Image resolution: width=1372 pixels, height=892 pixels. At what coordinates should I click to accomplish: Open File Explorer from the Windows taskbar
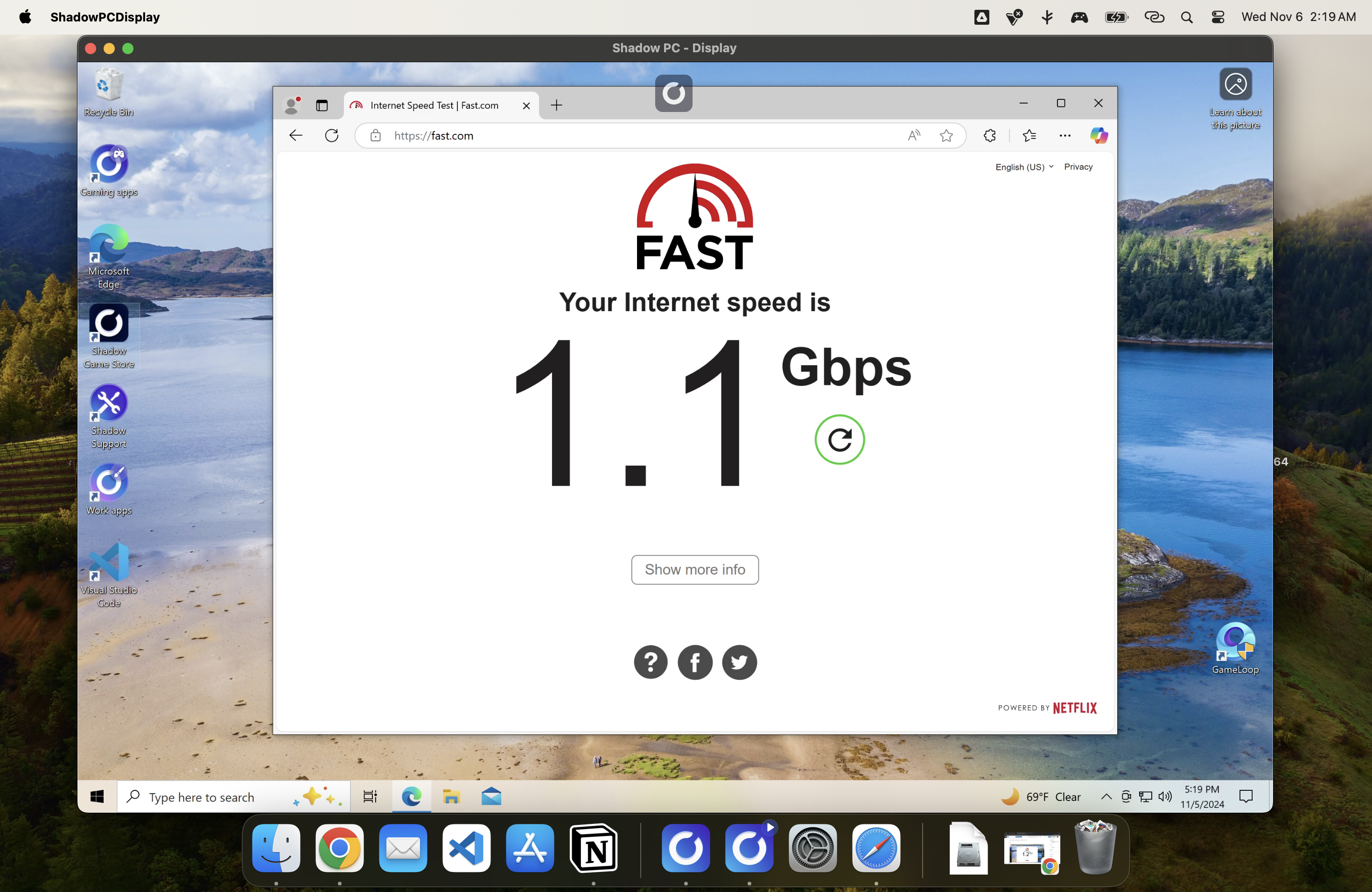point(451,796)
